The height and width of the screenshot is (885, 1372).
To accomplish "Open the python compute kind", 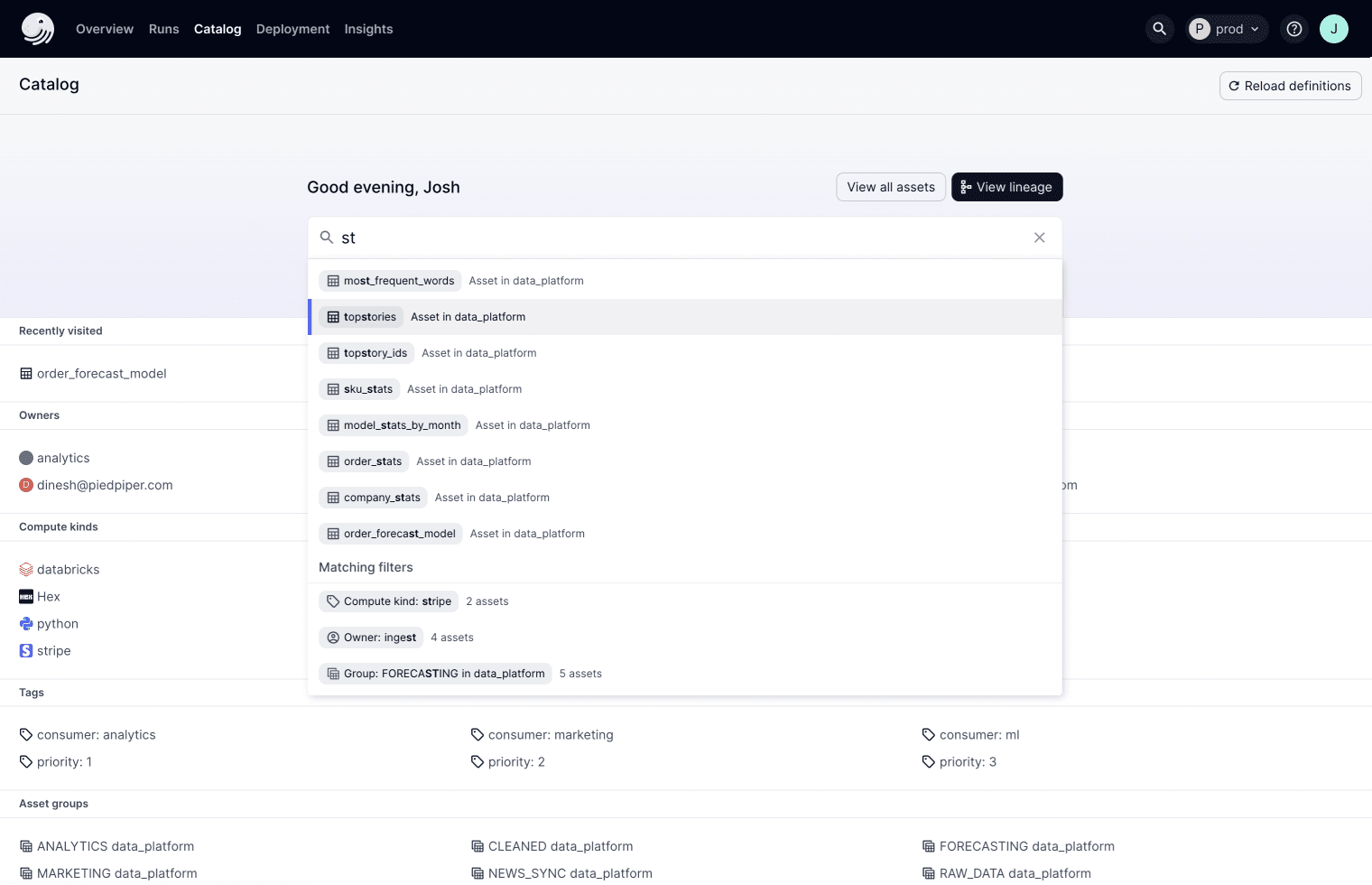I will click(57, 624).
